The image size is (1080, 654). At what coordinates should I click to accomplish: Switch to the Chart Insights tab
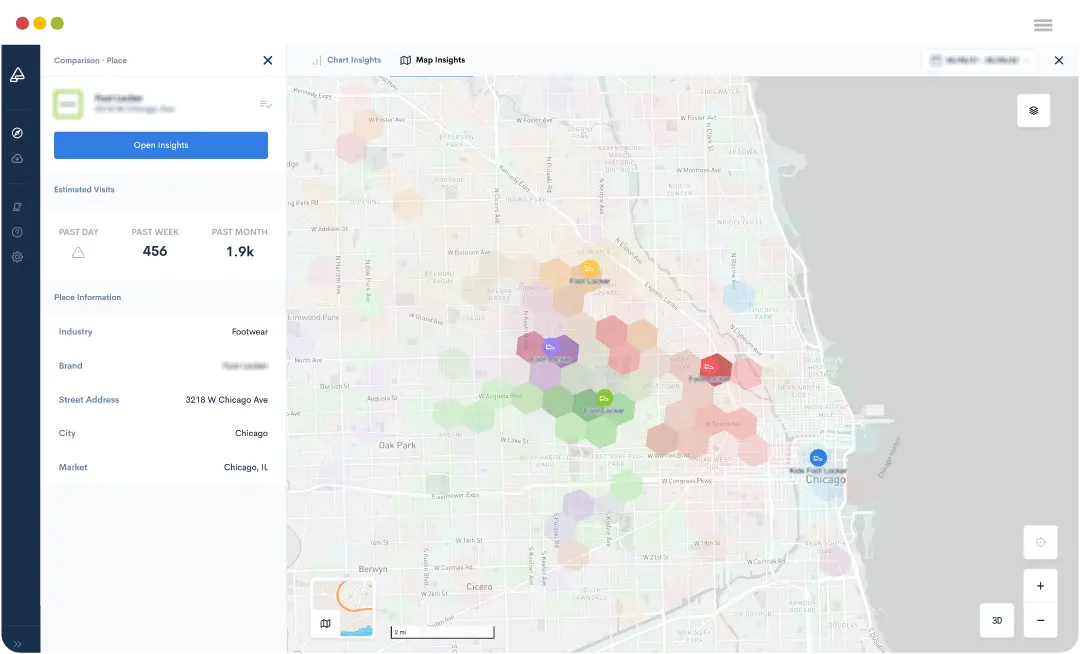tap(346, 60)
